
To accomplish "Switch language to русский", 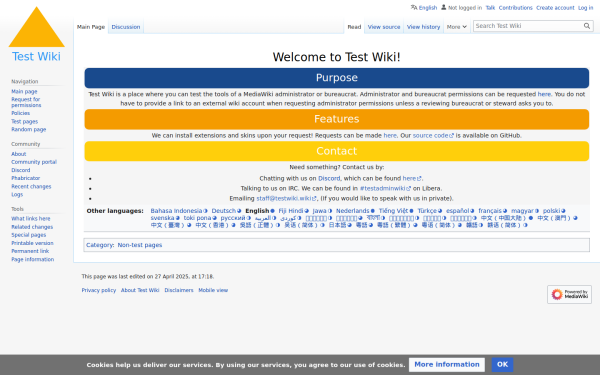I will (233, 218).
